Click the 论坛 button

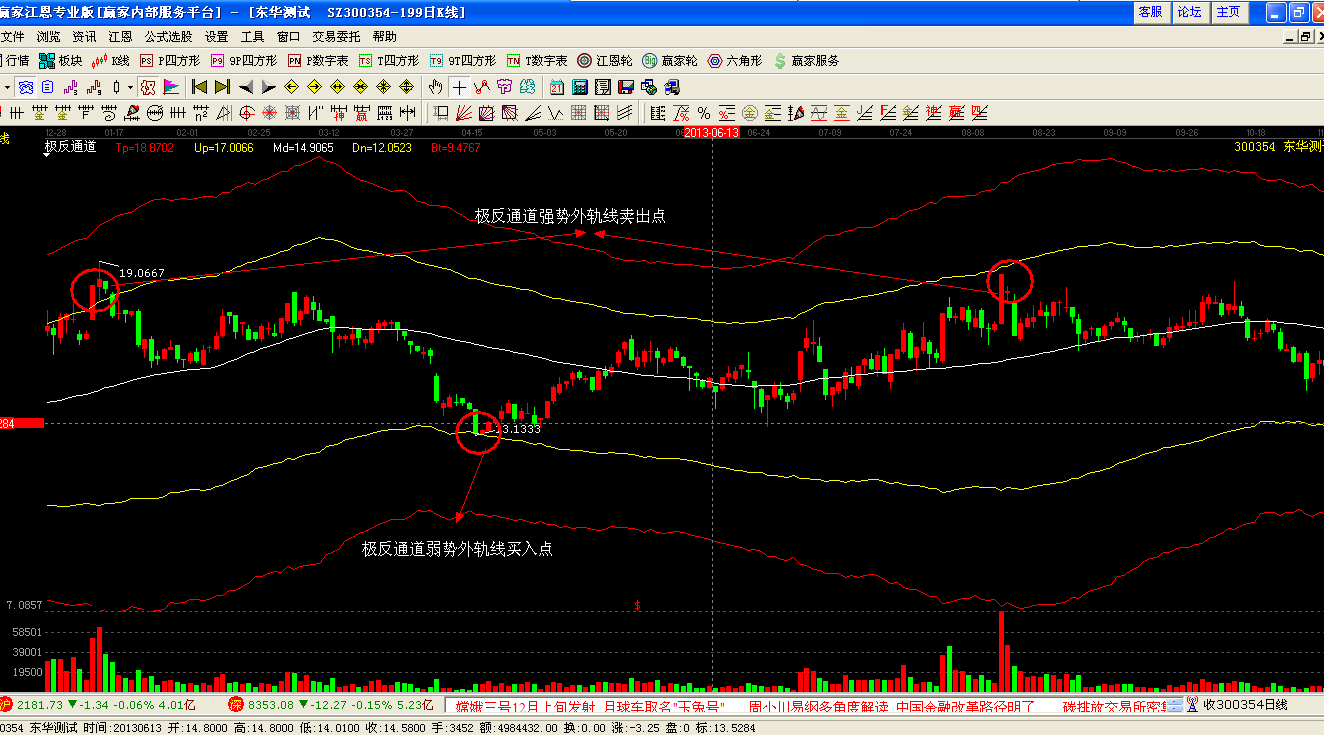click(1189, 12)
